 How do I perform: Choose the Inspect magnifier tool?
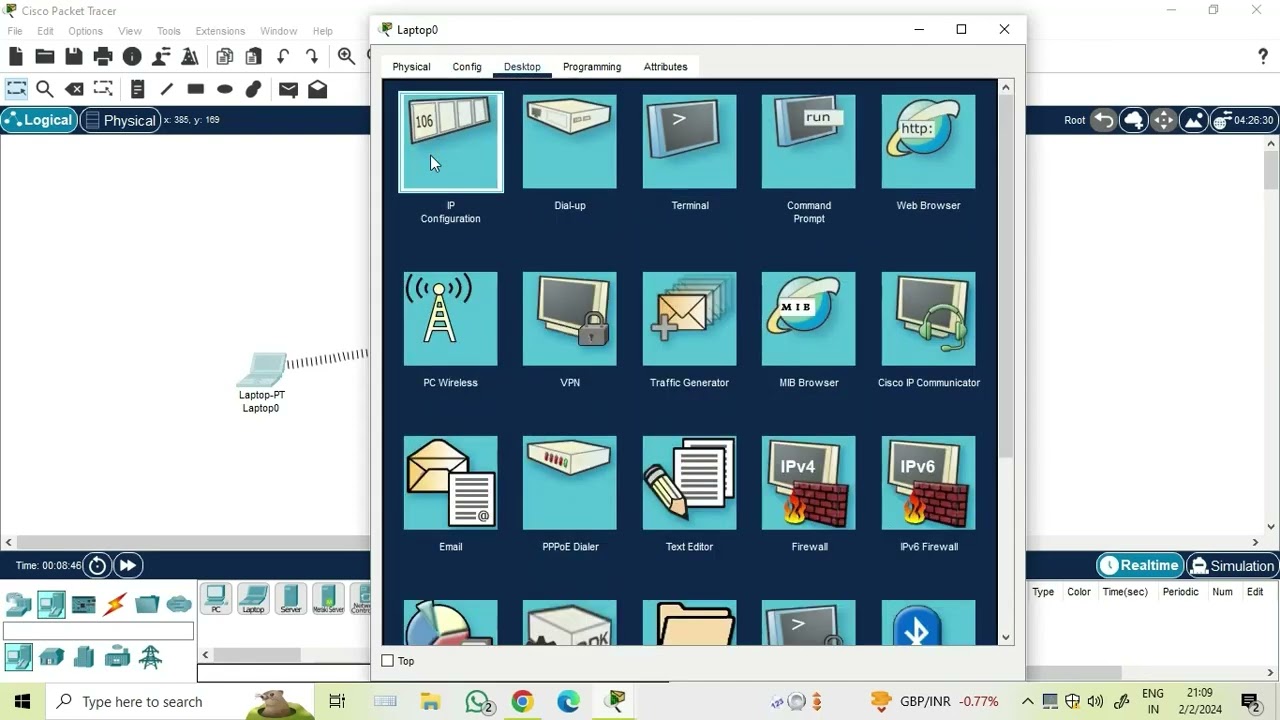pyautogui.click(x=44, y=89)
